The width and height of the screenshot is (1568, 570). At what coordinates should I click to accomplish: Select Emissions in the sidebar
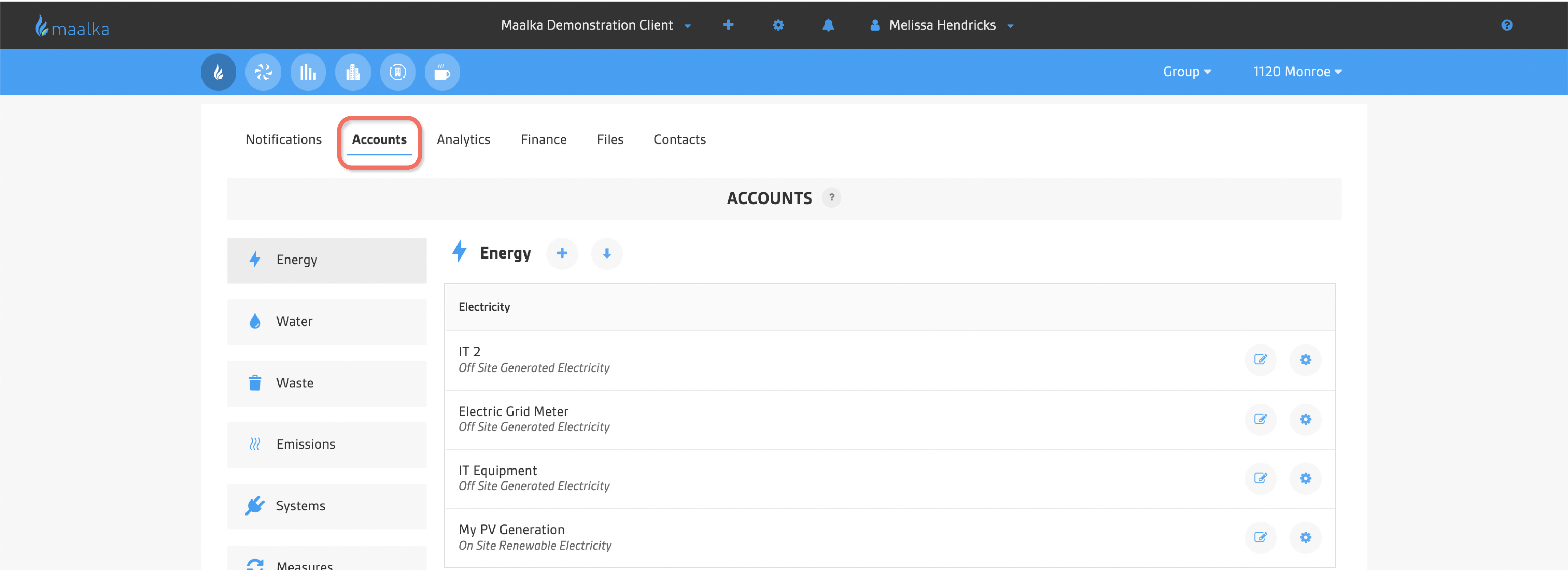(x=327, y=445)
